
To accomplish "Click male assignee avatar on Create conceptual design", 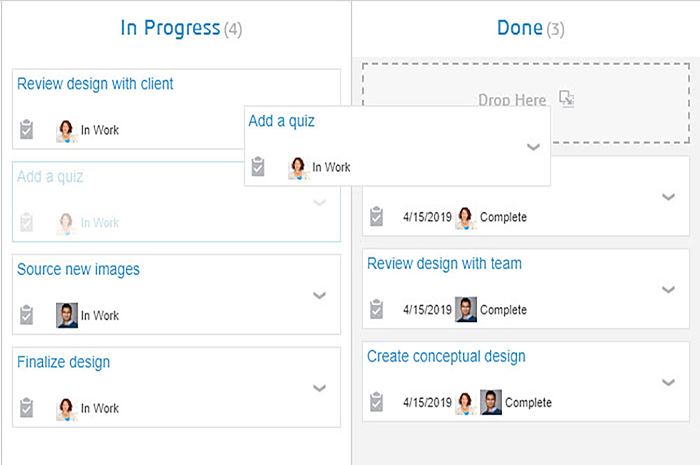I will pyautogui.click(x=490, y=402).
